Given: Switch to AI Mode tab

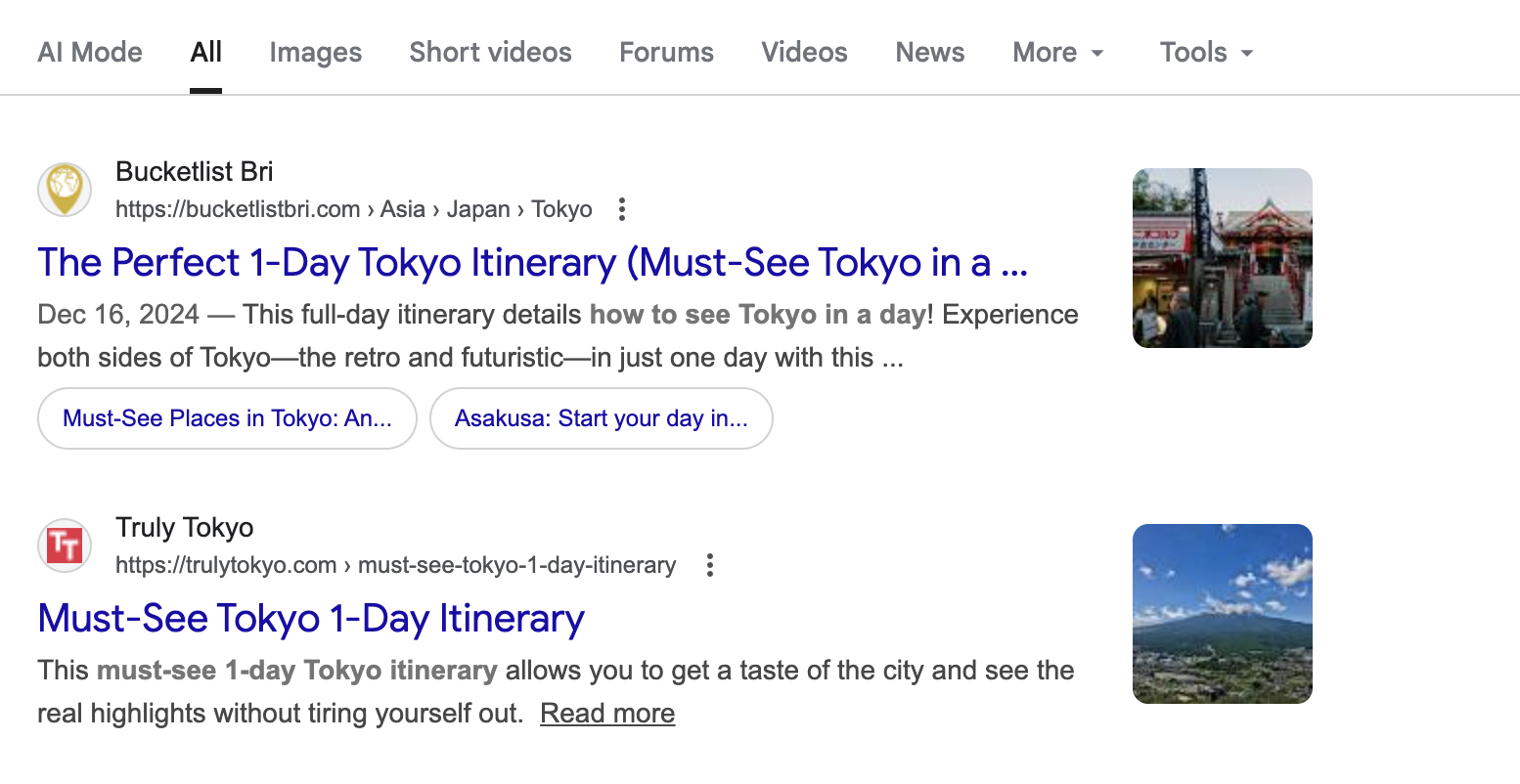Looking at the screenshot, I should [90, 53].
